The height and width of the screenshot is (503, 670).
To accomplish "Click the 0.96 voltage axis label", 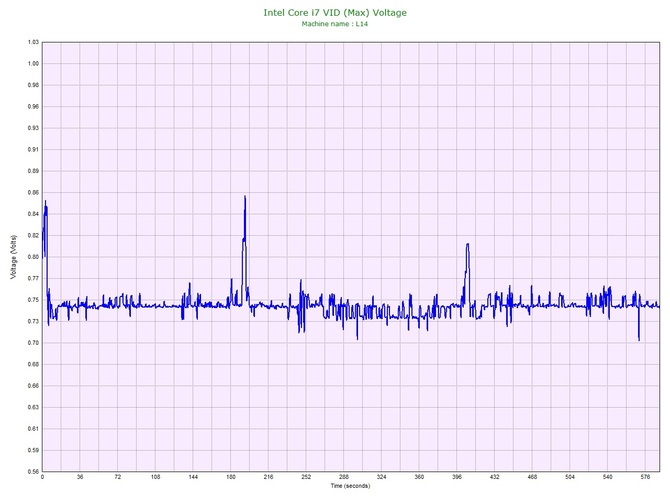I will coord(33,106).
